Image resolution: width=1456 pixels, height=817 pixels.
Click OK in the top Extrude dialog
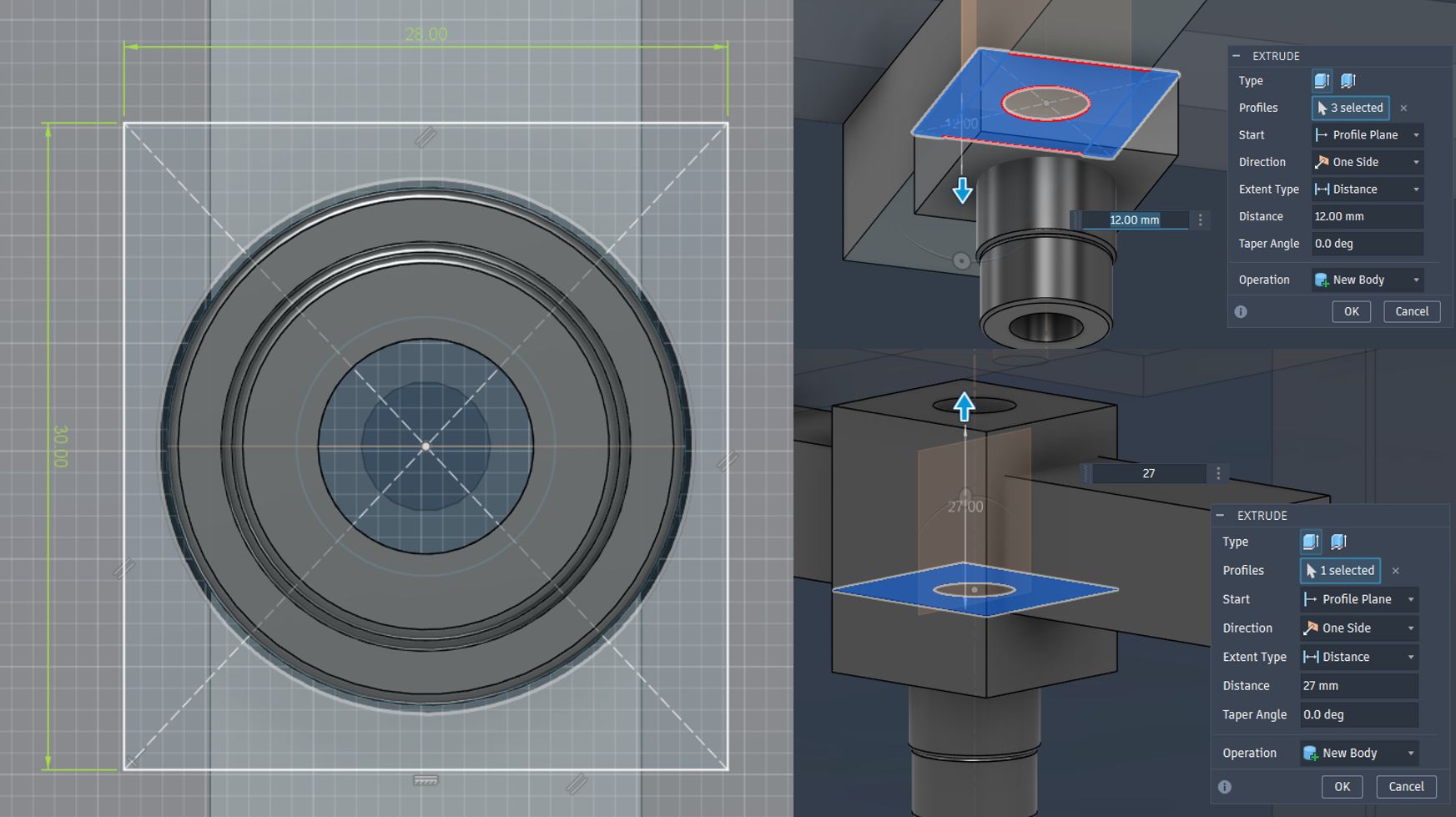pos(1350,311)
